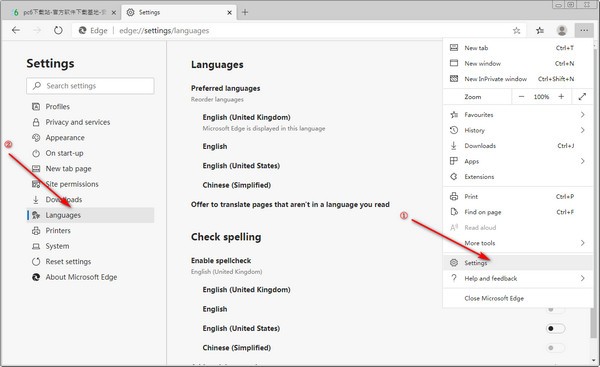Click the About Edge logo icon
Image resolution: width=600 pixels, height=367 pixels.
pos(36,277)
